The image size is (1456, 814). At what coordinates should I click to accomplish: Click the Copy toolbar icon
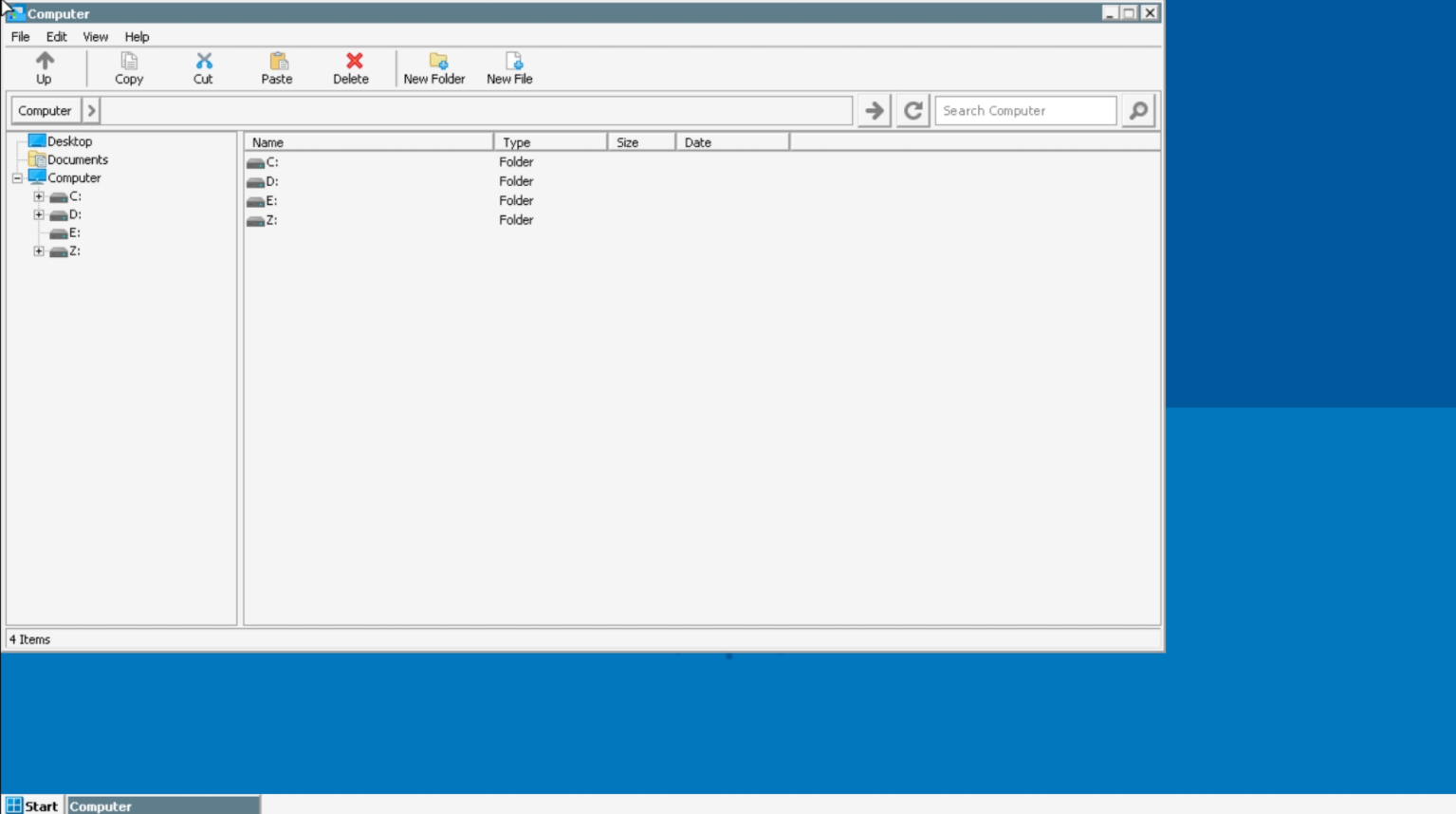pos(129,62)
